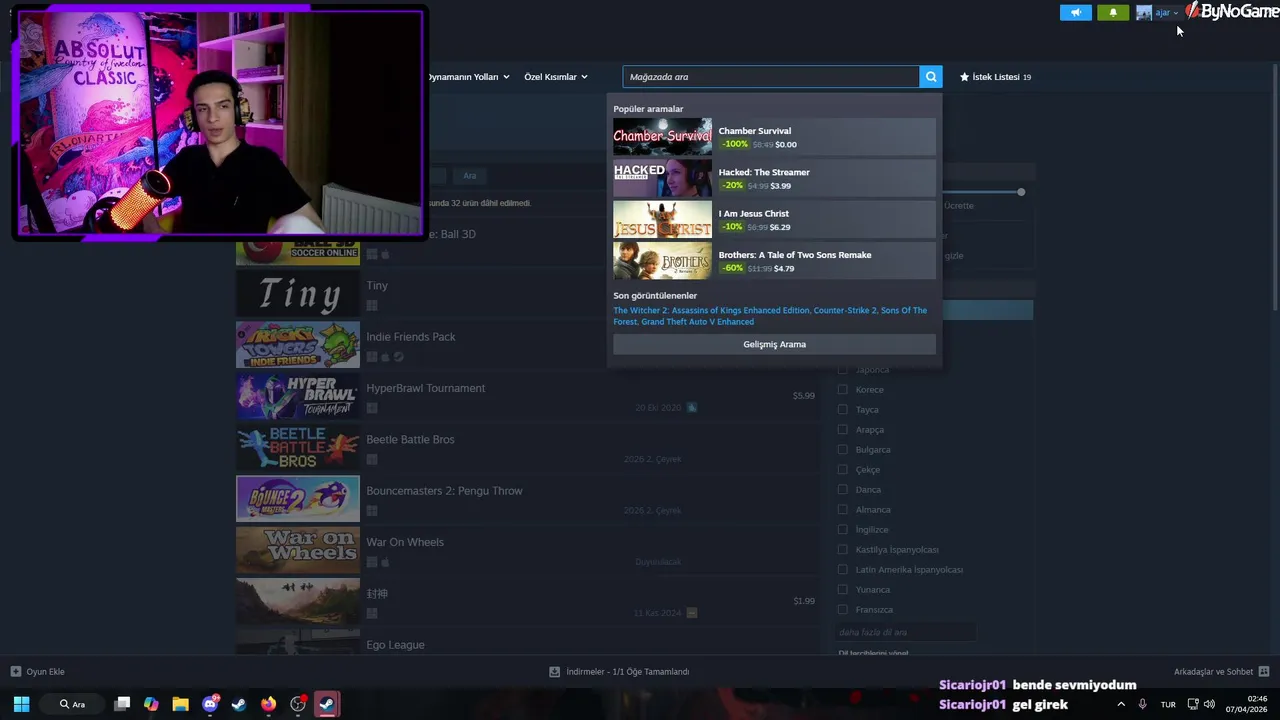Open Indie Friends Pack result
This screenshot has width=1280, height=720.
[x=528, y=345]
